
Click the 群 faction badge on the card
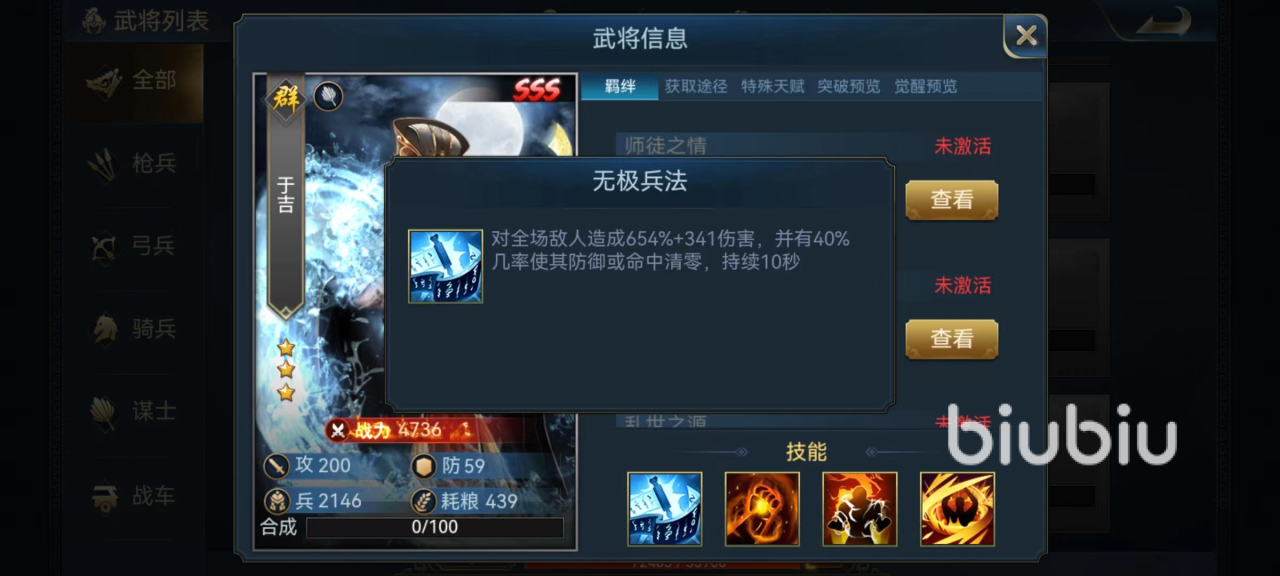pyautogui.click(x=285, y=97)
